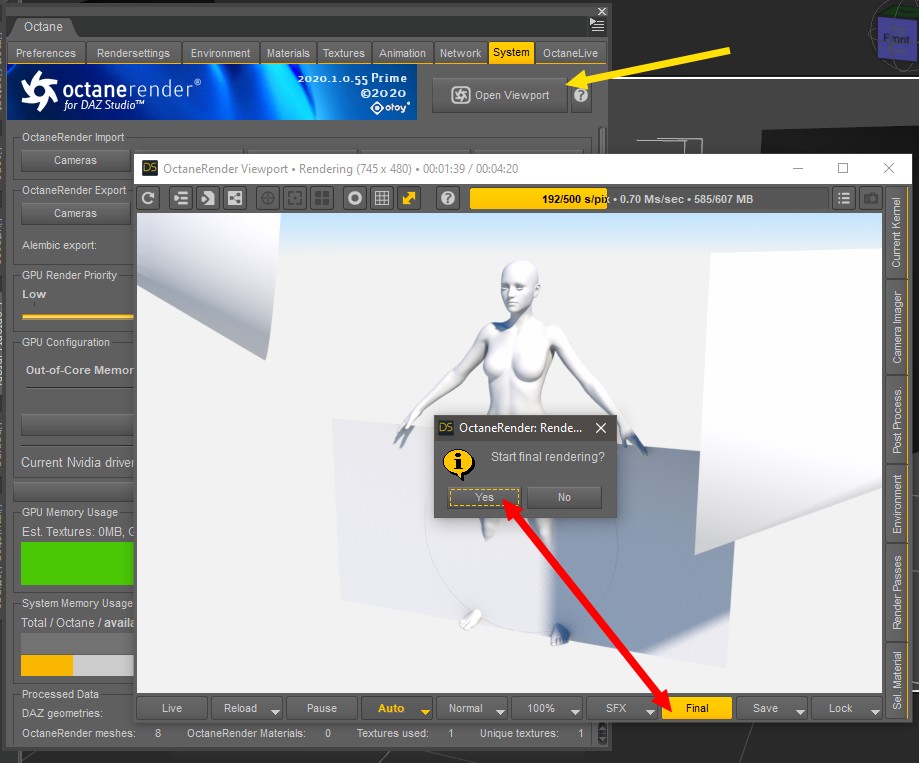Open the Save dropdown
This screenshot has height=763, width=919.
point(800,711)
